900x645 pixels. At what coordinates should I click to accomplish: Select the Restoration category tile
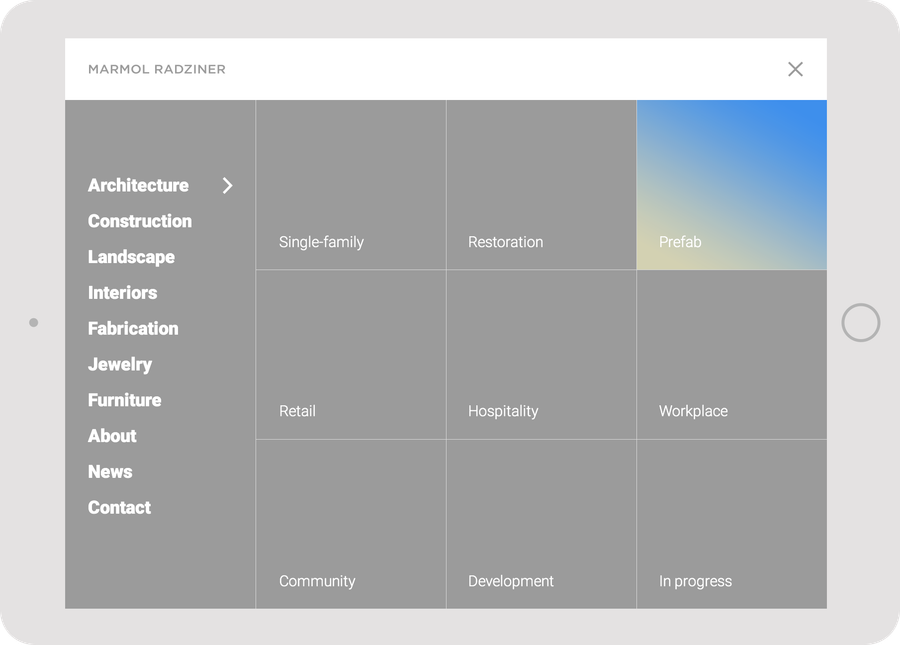[541, 185]
